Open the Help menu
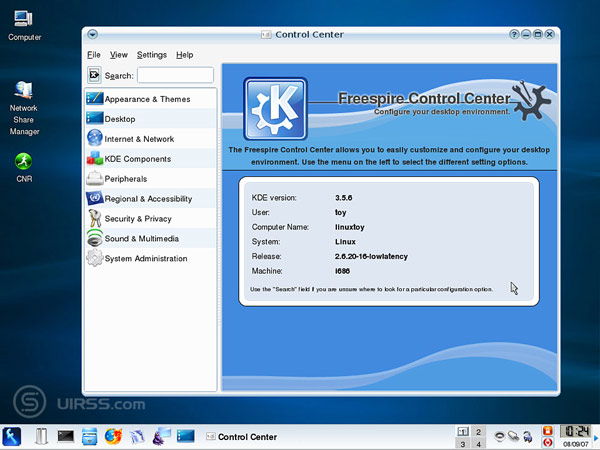 click(184, 55)
